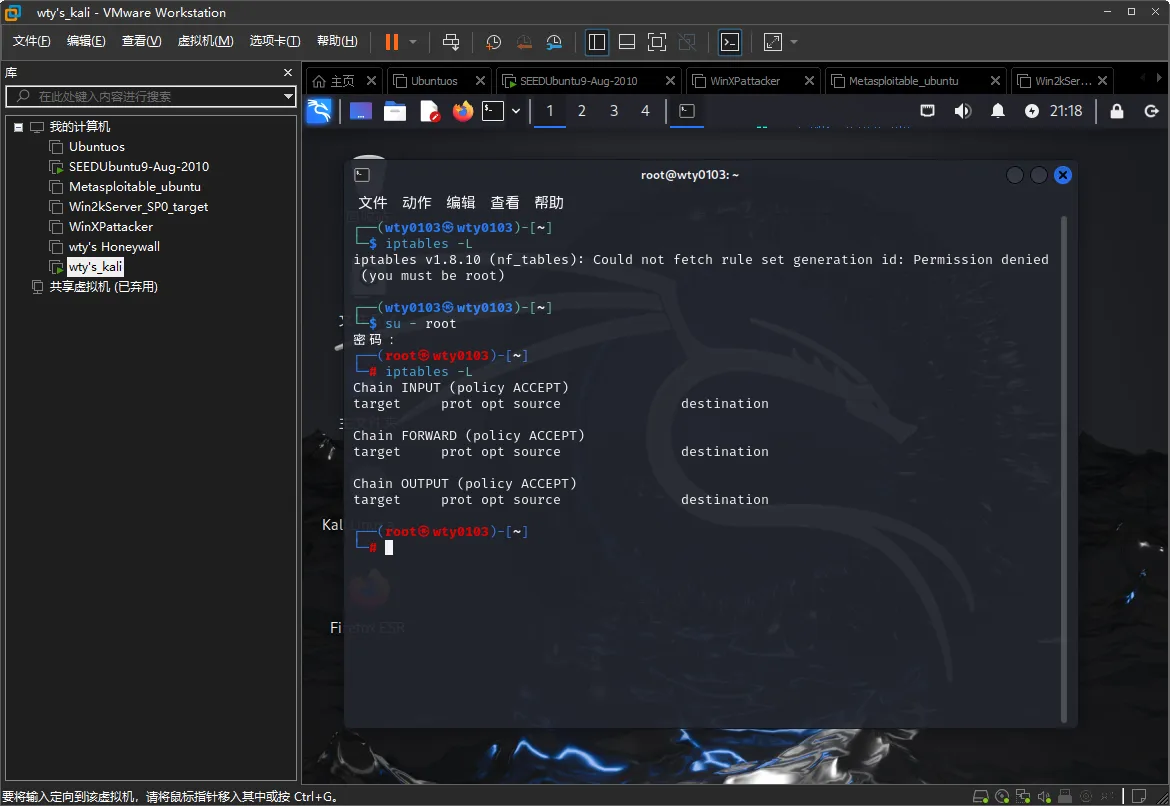The image size is (1170, 806).
Task: Launch the terminal emulator from the Kali panel
Action: [x=493, y=111]
